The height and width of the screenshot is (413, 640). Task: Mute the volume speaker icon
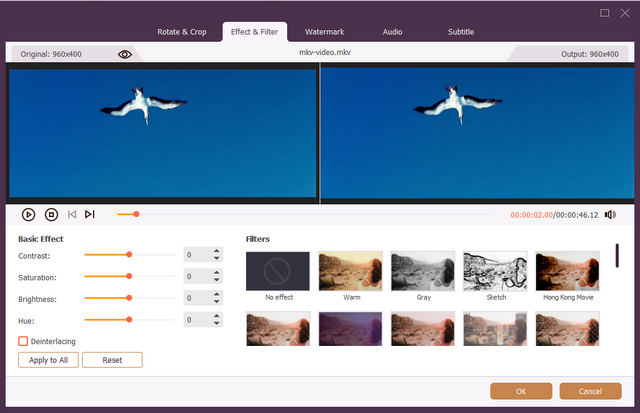pyautogui.click(x=610, y=214)
